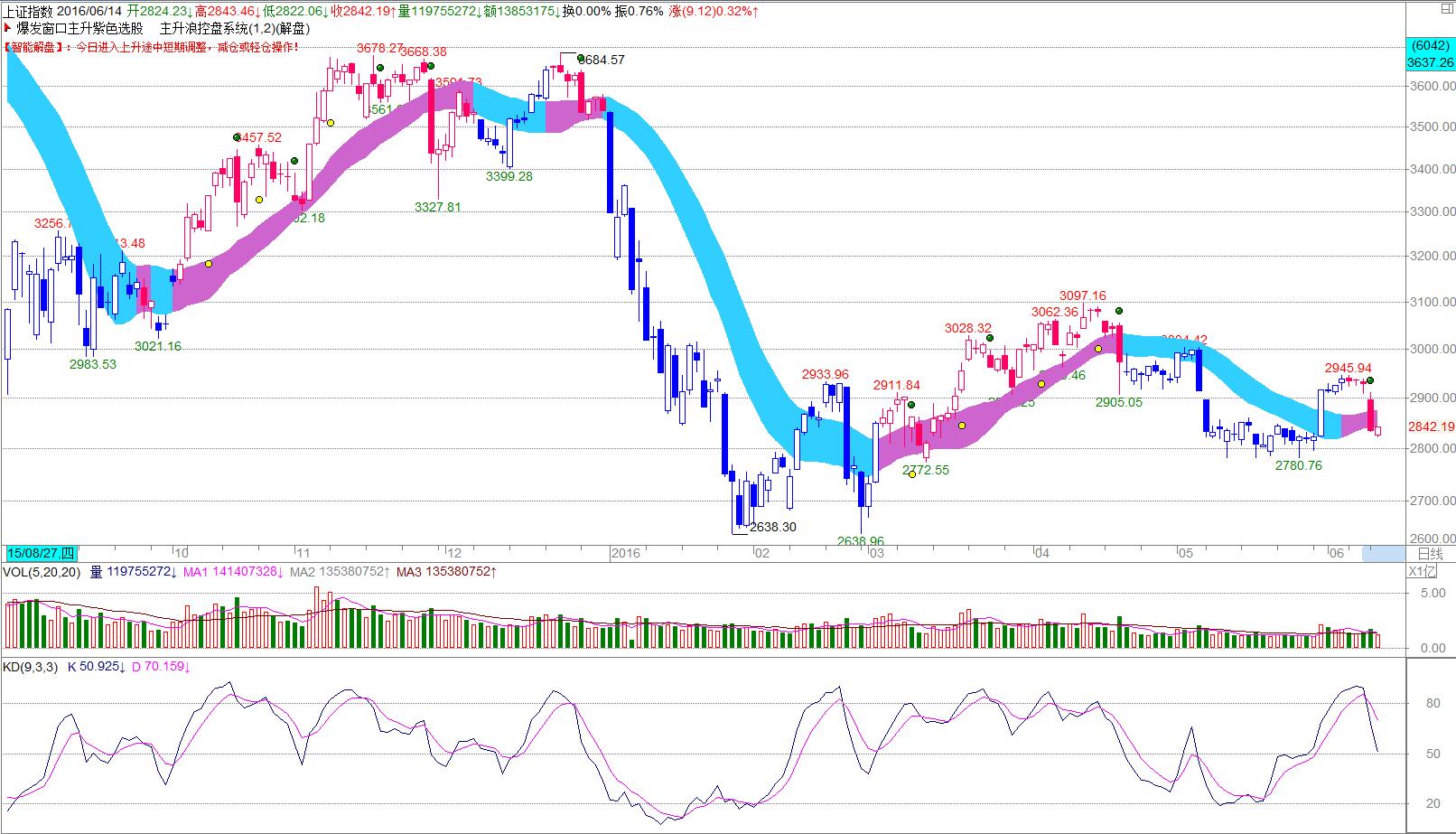Click the 涨(9.12)0.32% change figure

pos(713,11)
